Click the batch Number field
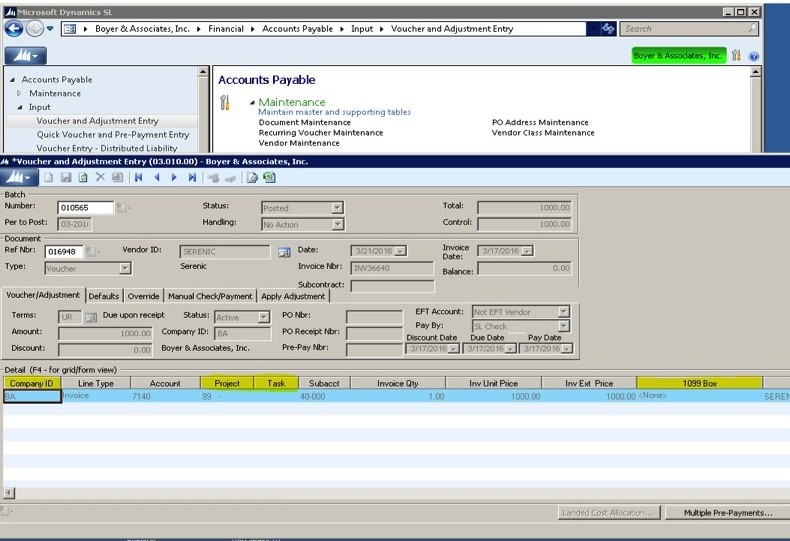790x541 pixels. click(x=85, y=208)
